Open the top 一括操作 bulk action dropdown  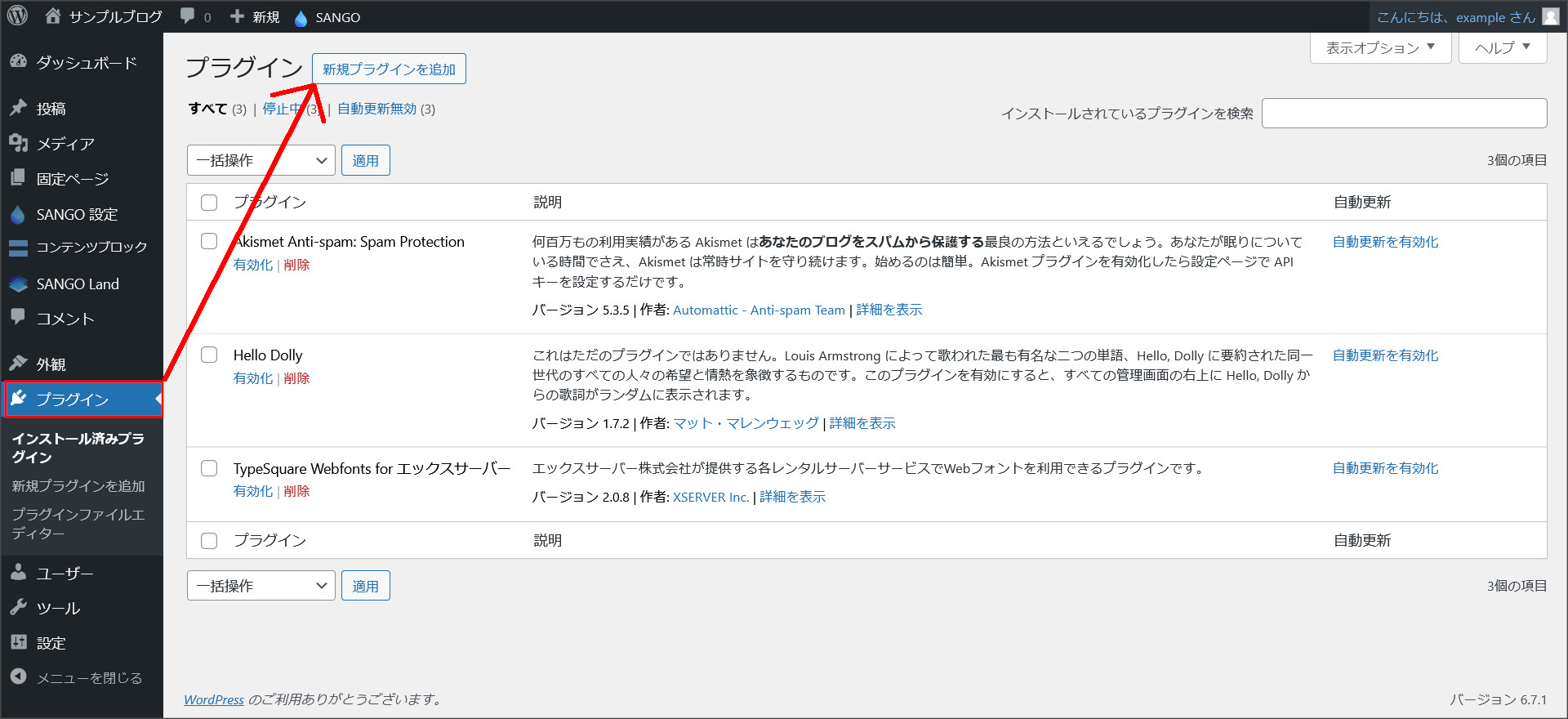point(261,160)
